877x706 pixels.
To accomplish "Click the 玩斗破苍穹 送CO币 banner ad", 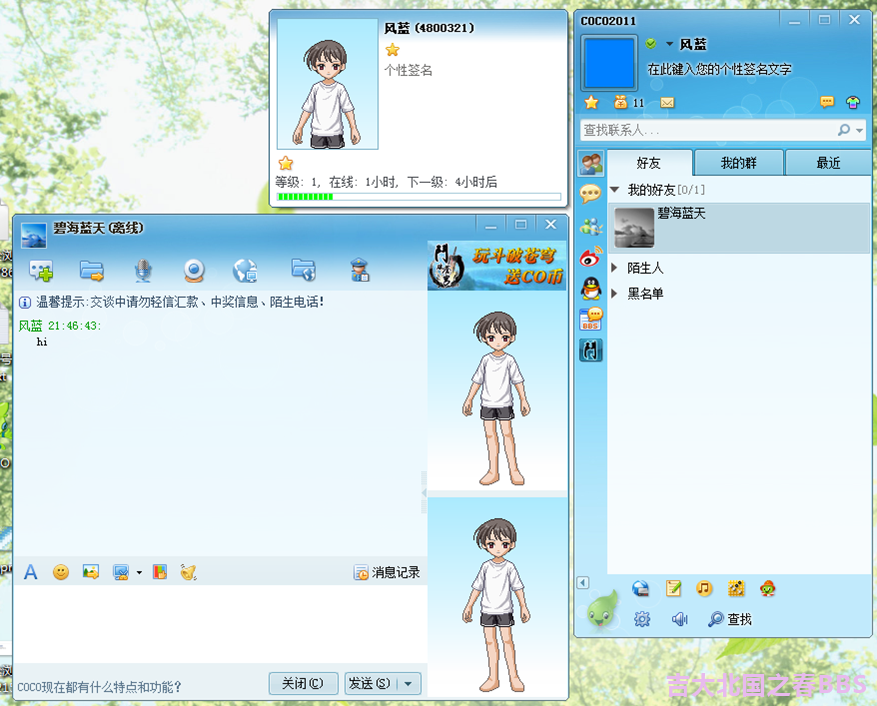I will tap(497, 266).
